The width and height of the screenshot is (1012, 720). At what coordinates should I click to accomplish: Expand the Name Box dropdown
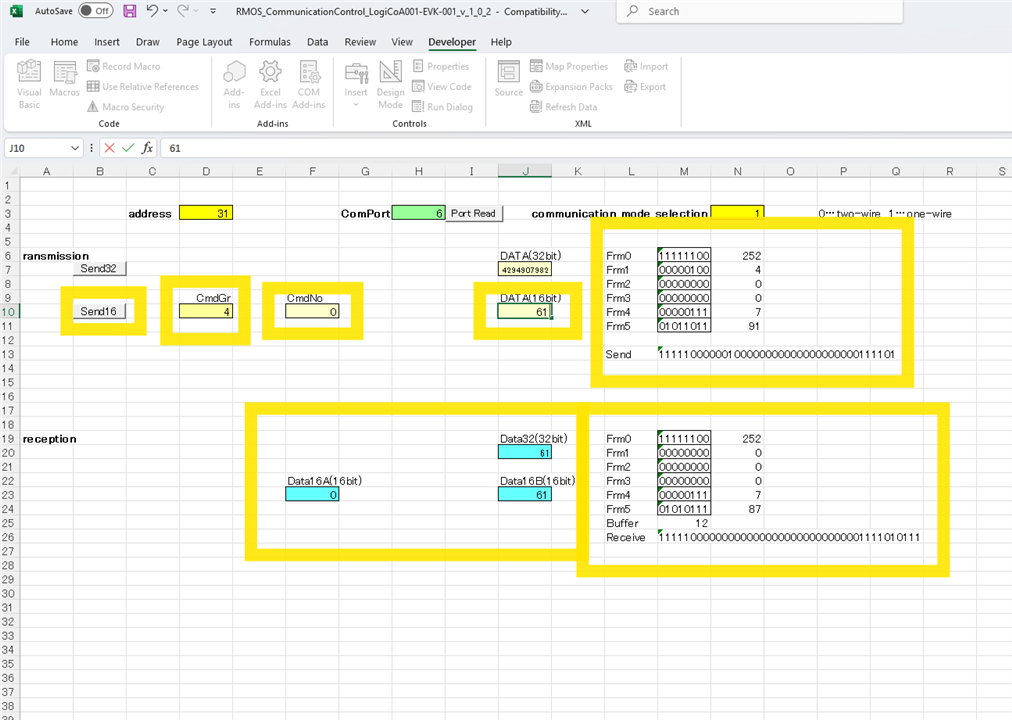(75, 148)
